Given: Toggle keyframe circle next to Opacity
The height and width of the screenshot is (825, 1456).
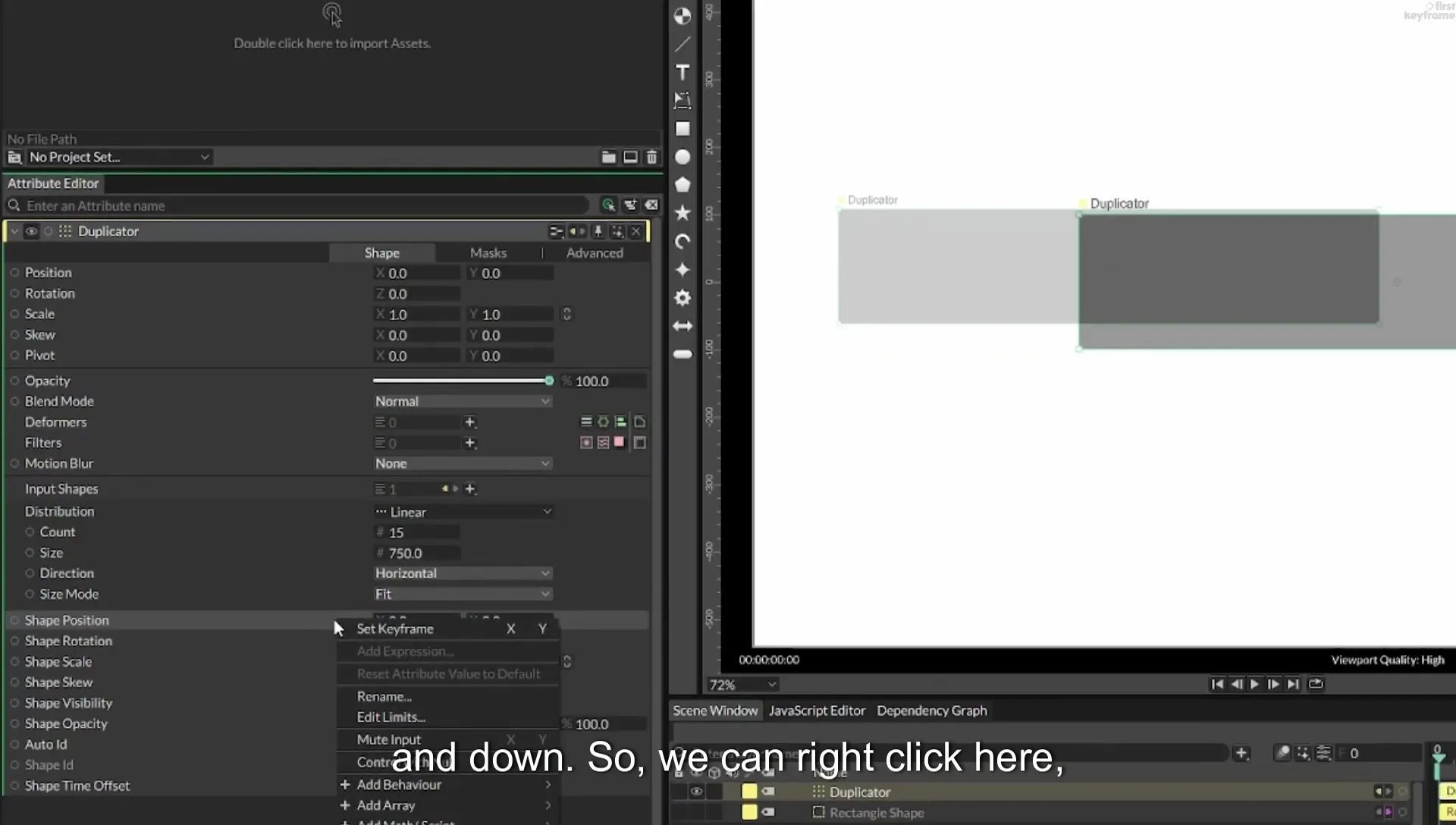Looking at the screenshot, I should 14,381.
